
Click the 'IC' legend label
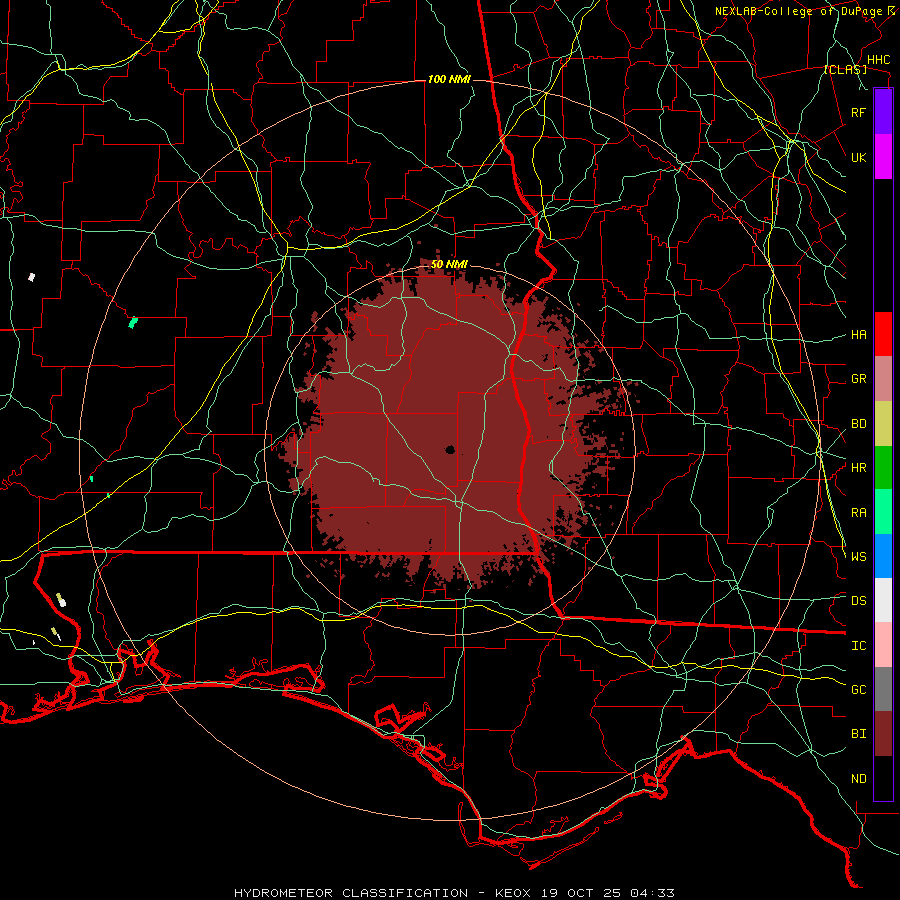click(858, 646)
